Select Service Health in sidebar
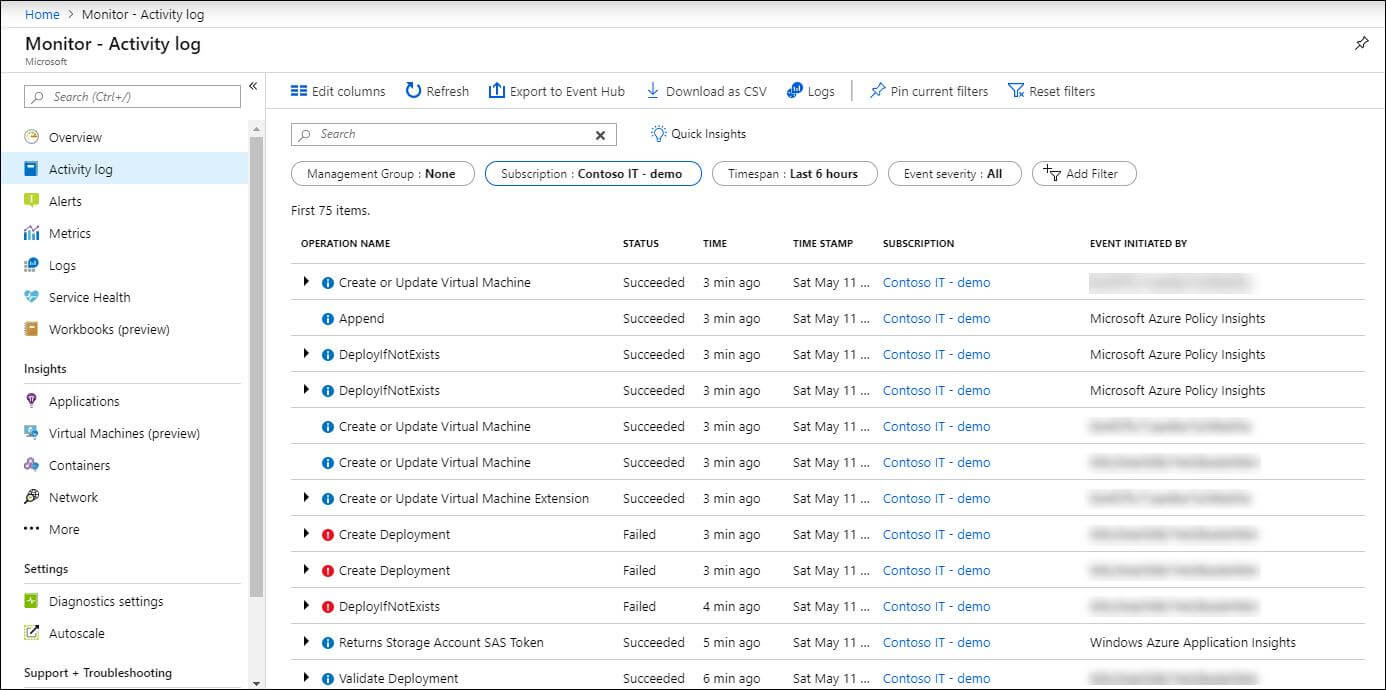 [89, 297]
